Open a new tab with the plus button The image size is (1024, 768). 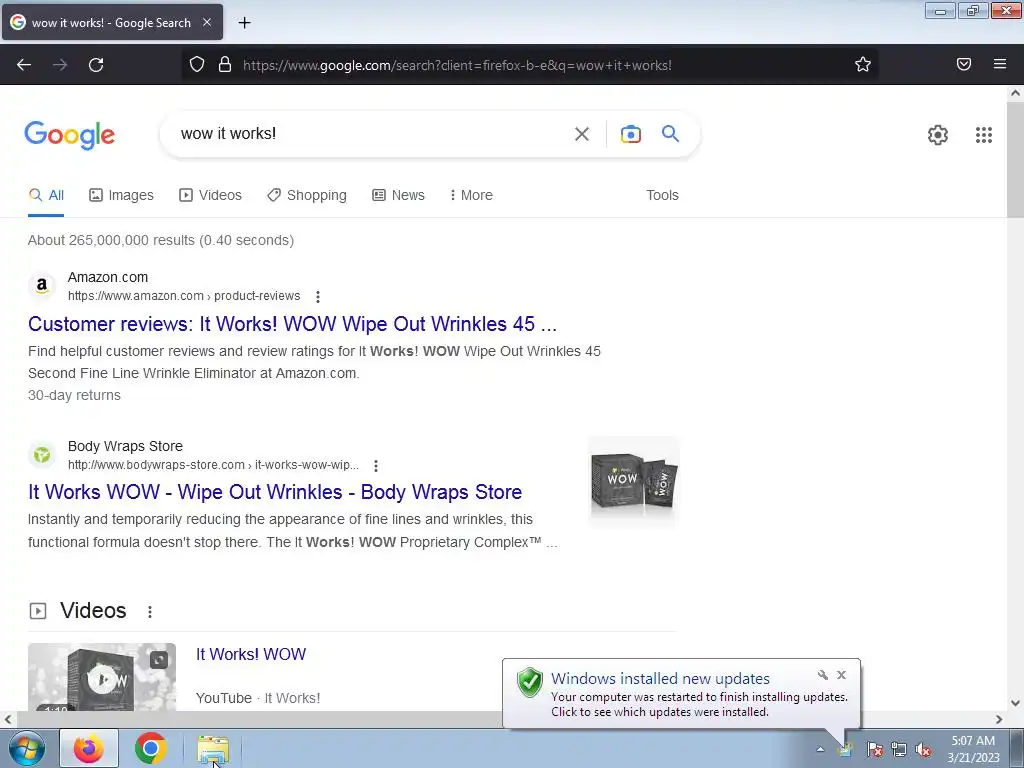[x=244, y=23]
